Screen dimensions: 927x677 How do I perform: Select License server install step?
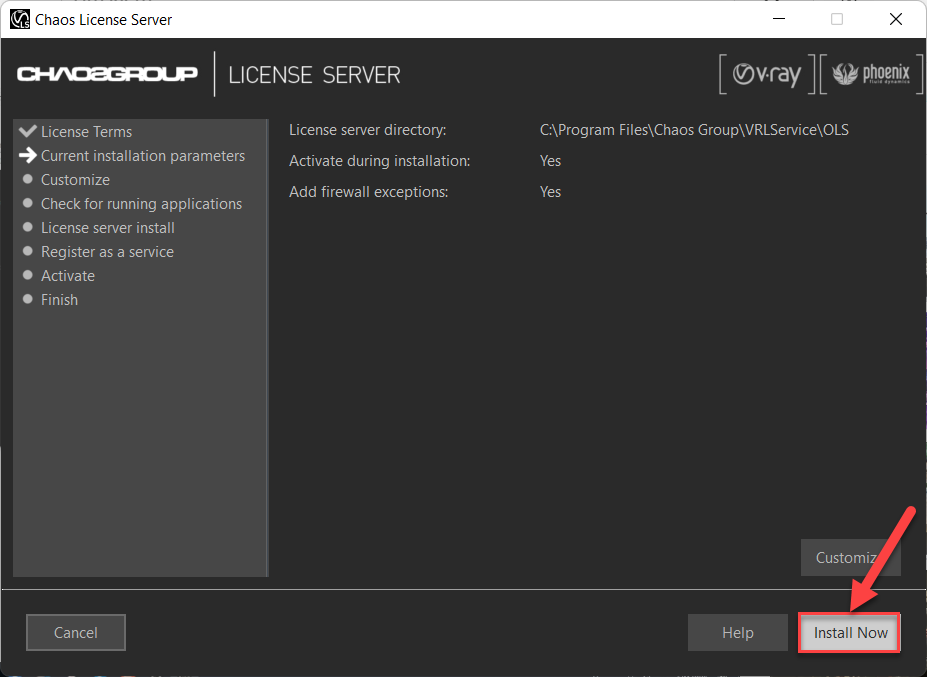108,228
